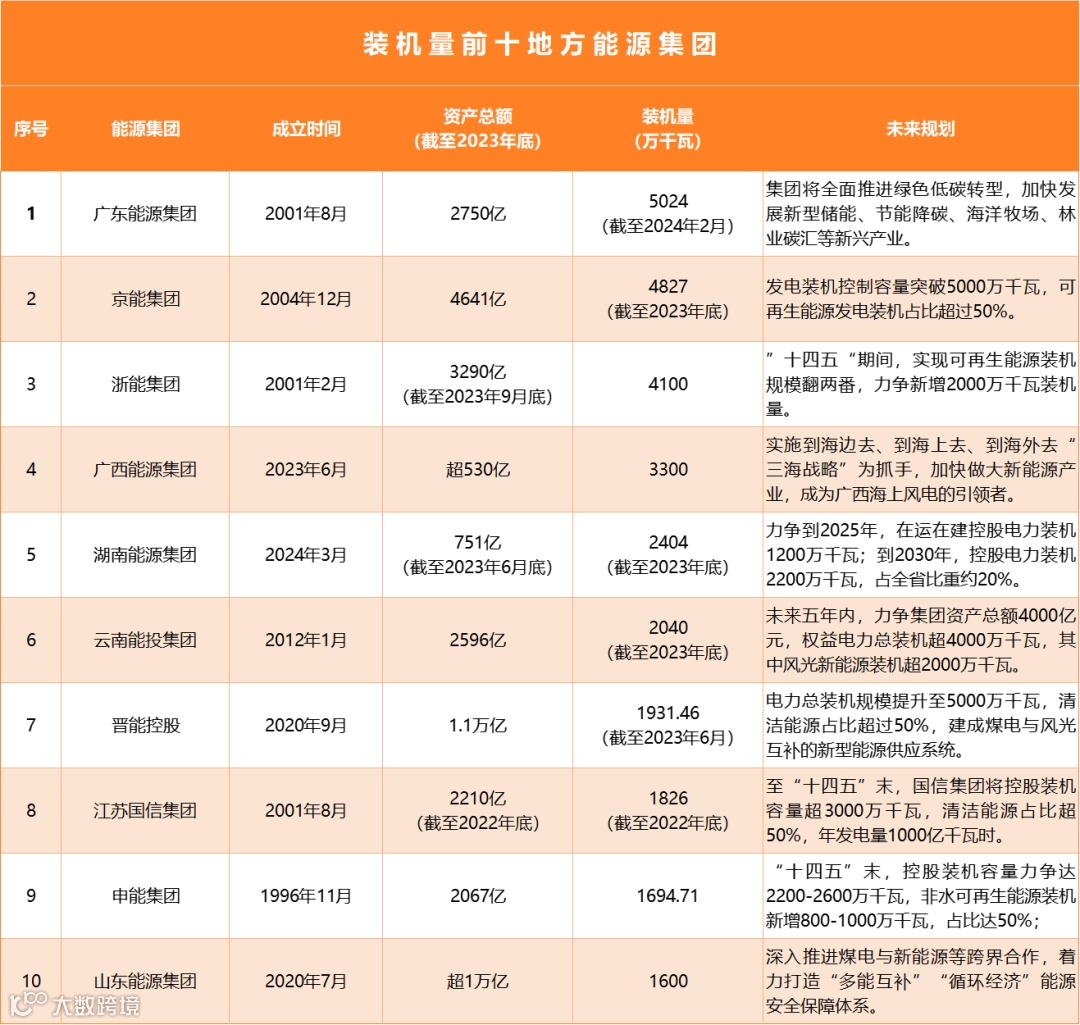This screenshot has height=1025, width=1080.
Task: Click the 成立时间 column header
Action: pos(306,129)
